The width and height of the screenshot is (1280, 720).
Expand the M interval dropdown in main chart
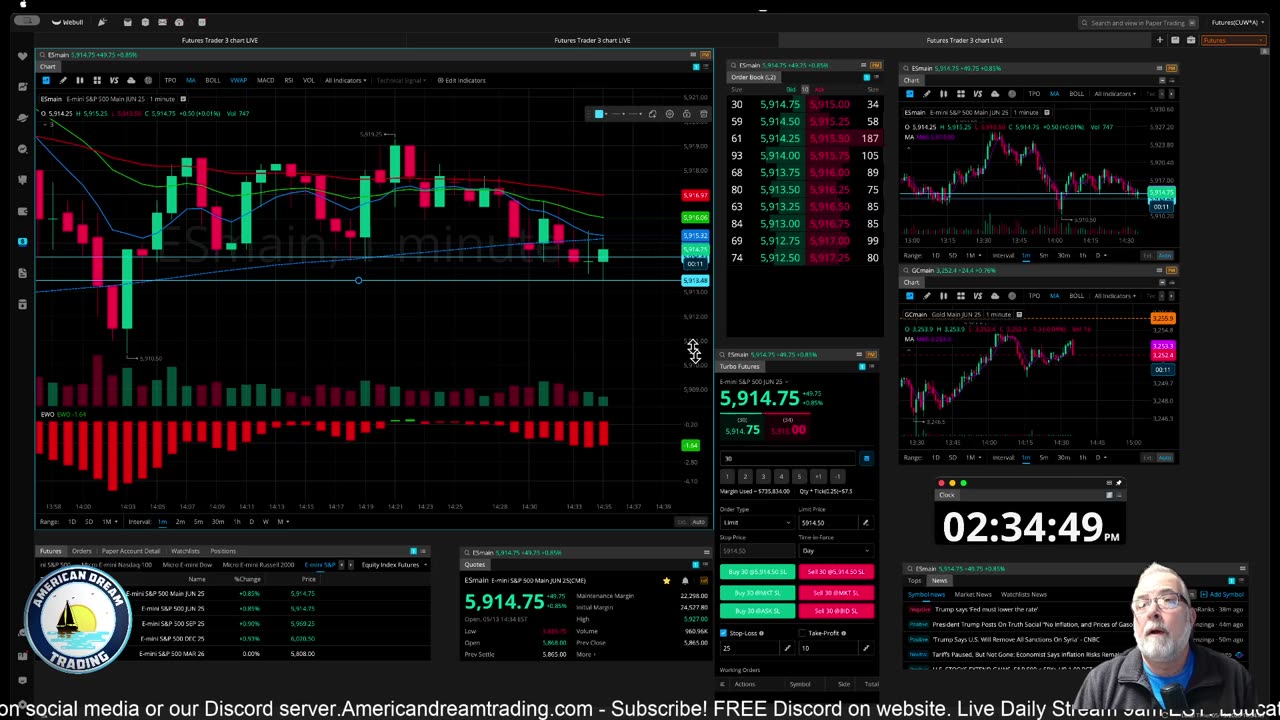click(282, 521)
